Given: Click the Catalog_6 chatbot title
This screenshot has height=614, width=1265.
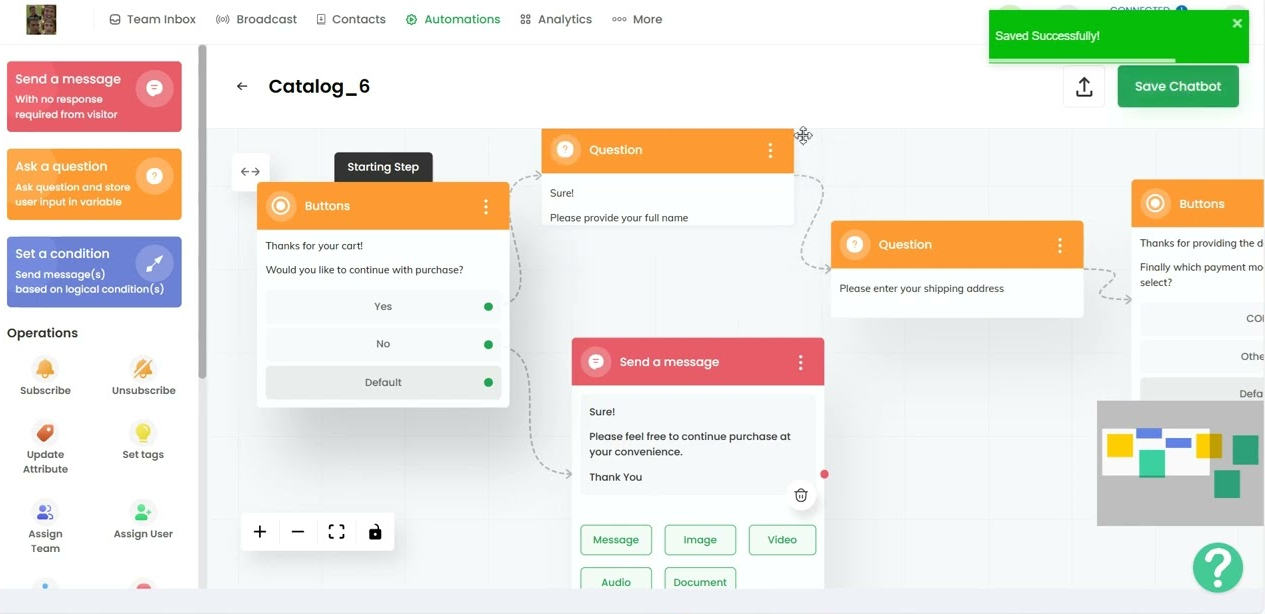Looking at the screenshot, I should (319, 86).
